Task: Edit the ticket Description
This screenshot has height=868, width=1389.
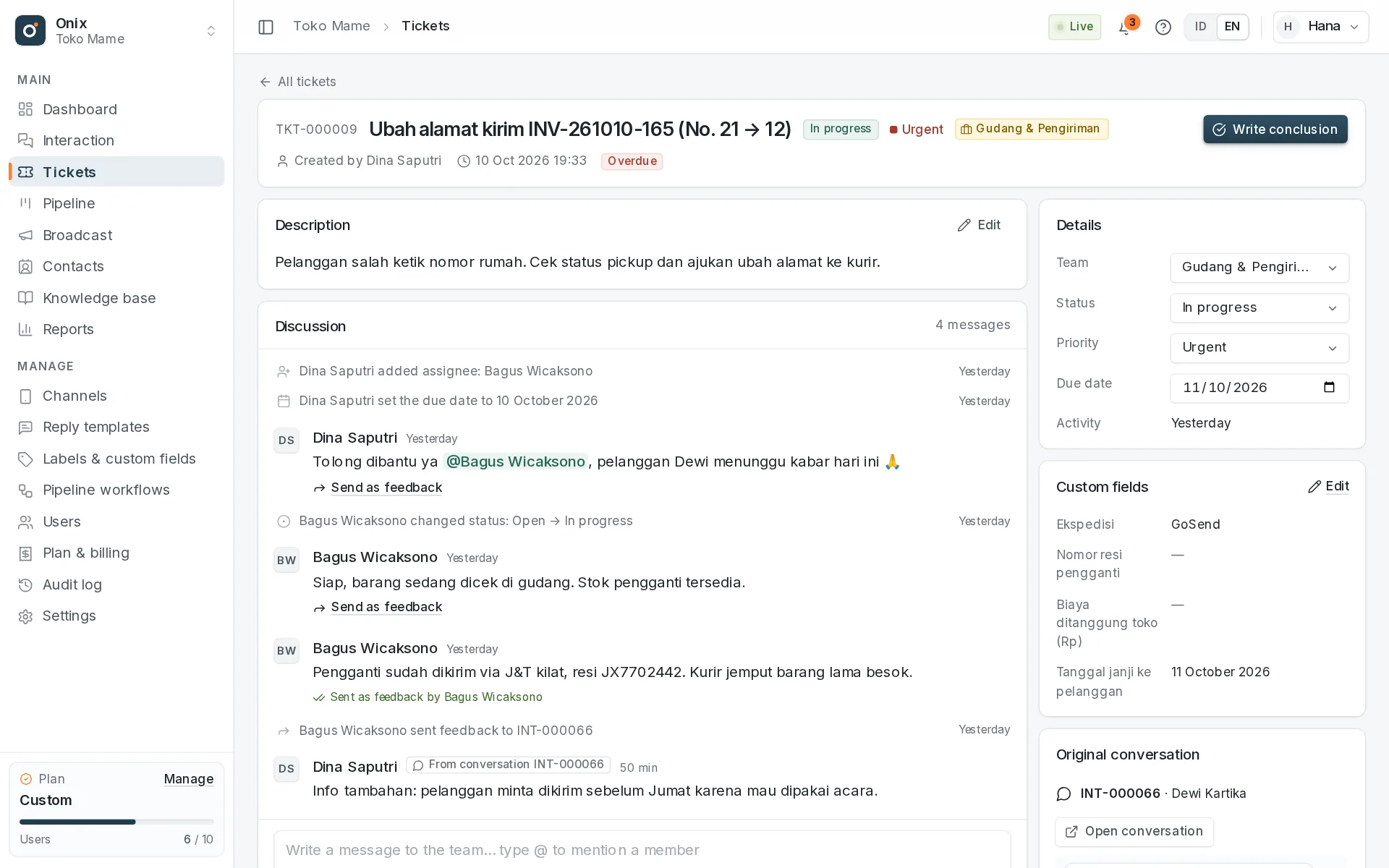Action: (979, 225)
